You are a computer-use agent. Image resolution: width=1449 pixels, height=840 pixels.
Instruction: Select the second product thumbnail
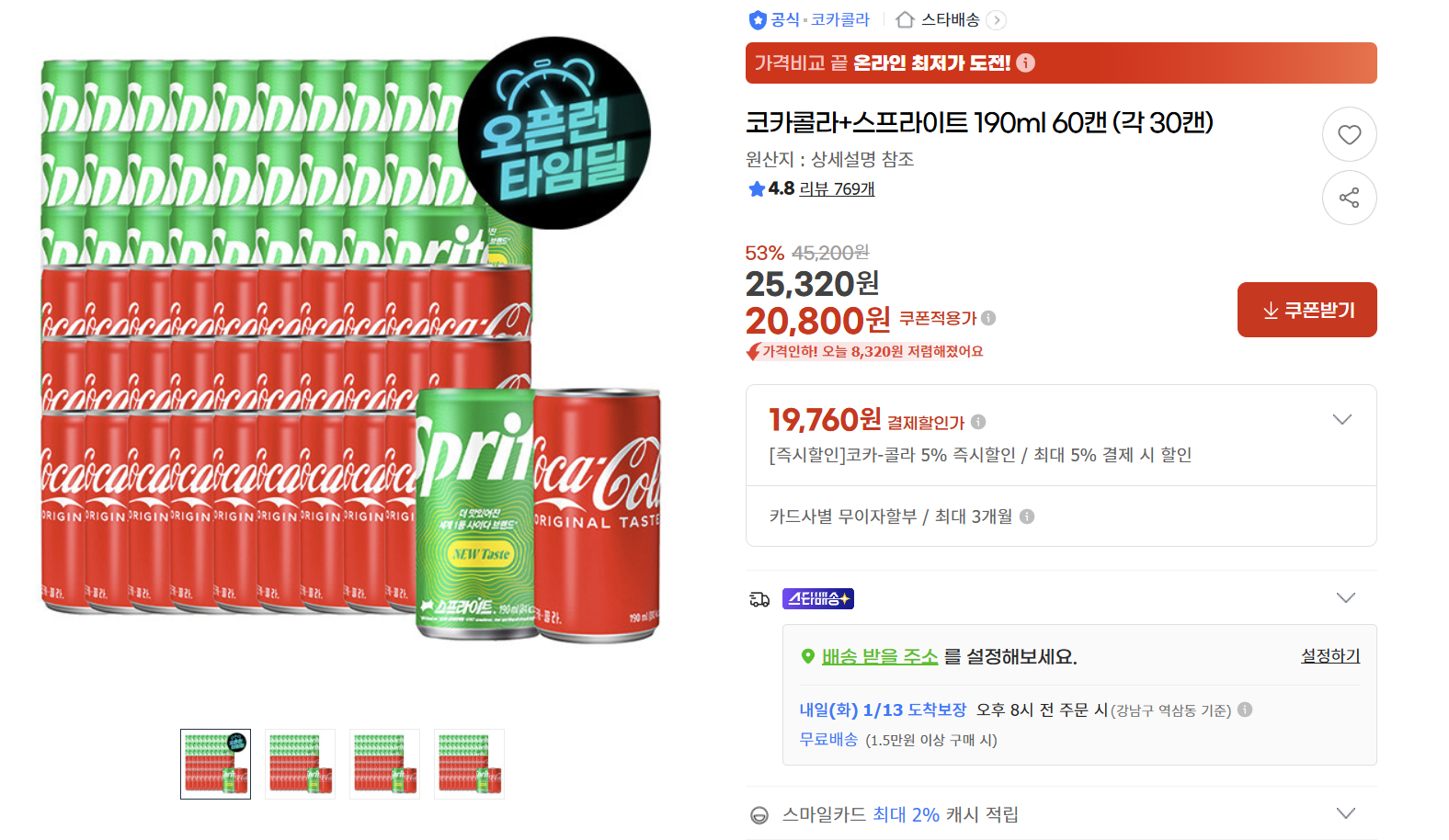(x=300, y=764)
